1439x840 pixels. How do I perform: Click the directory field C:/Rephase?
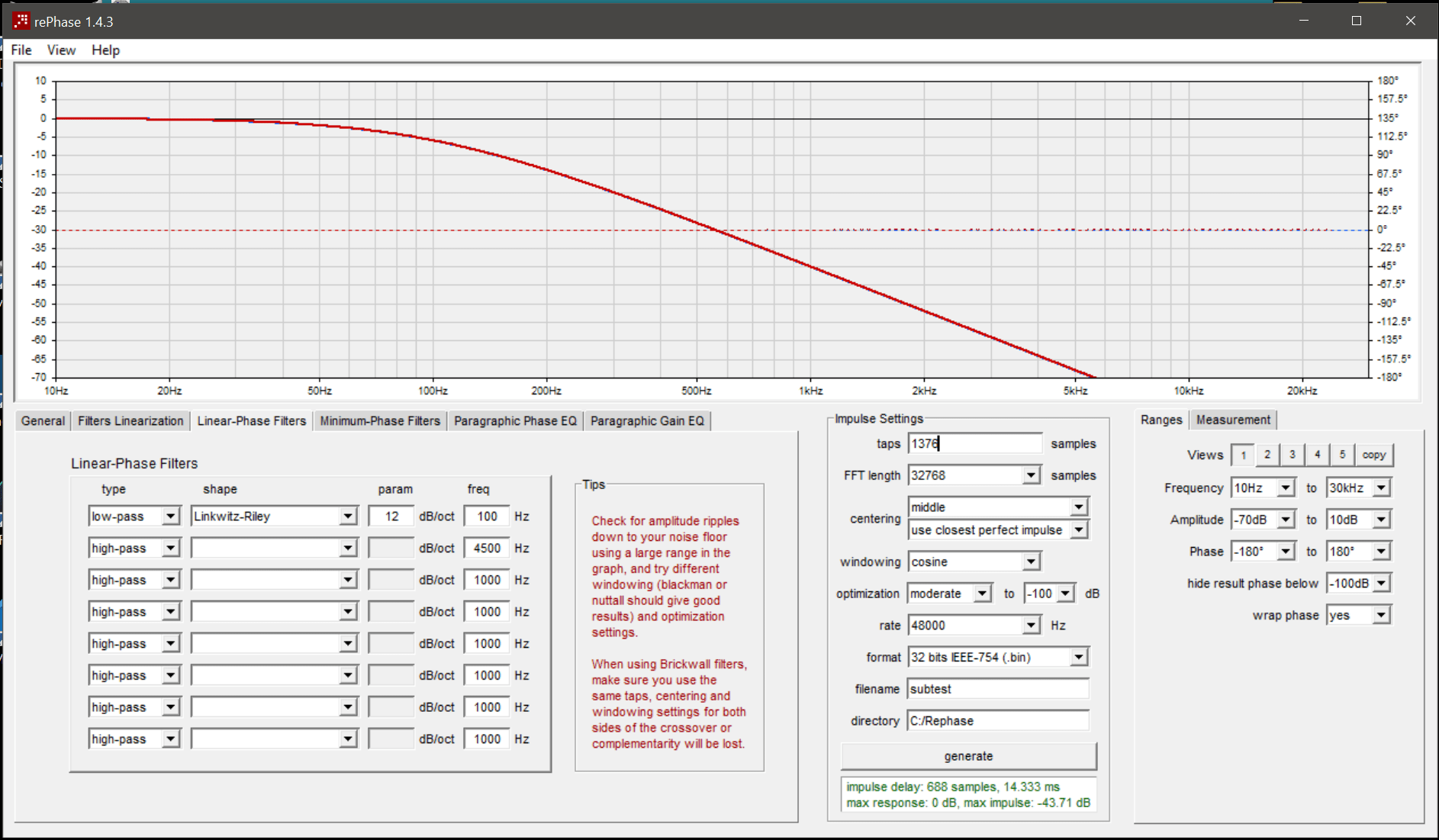click(997, 721)
